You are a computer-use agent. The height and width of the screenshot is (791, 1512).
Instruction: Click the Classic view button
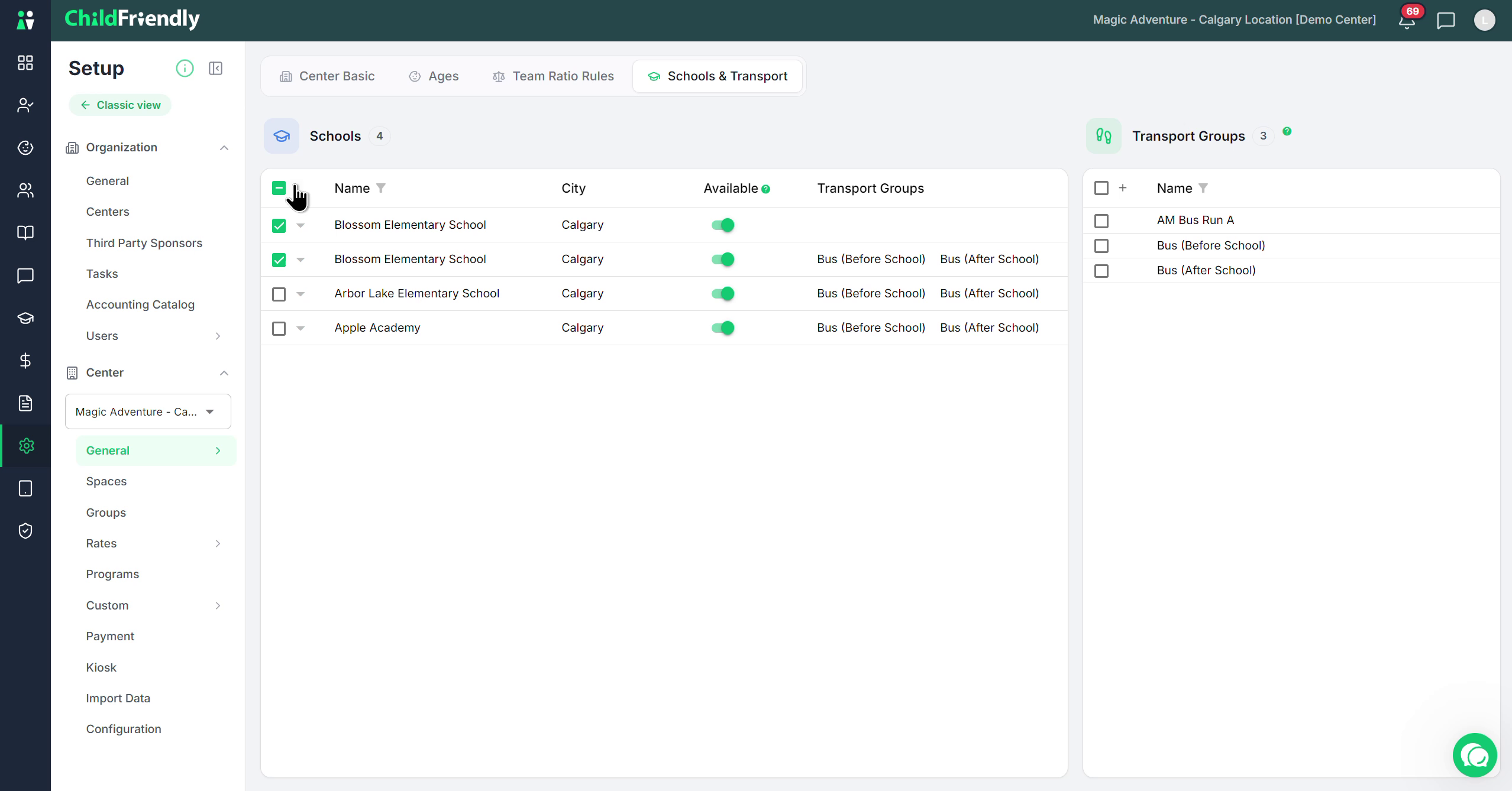coord(120,105)
